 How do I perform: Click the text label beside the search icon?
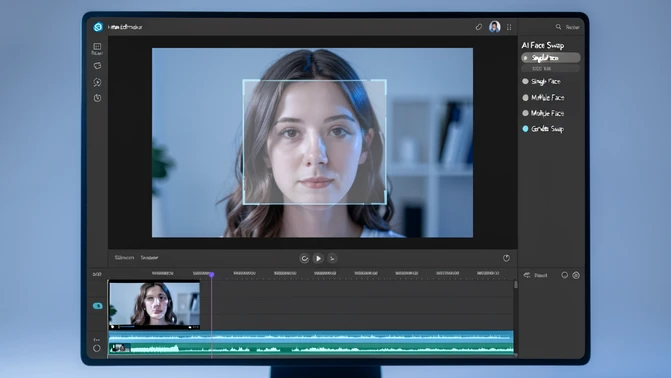click(x=572, y=27)
